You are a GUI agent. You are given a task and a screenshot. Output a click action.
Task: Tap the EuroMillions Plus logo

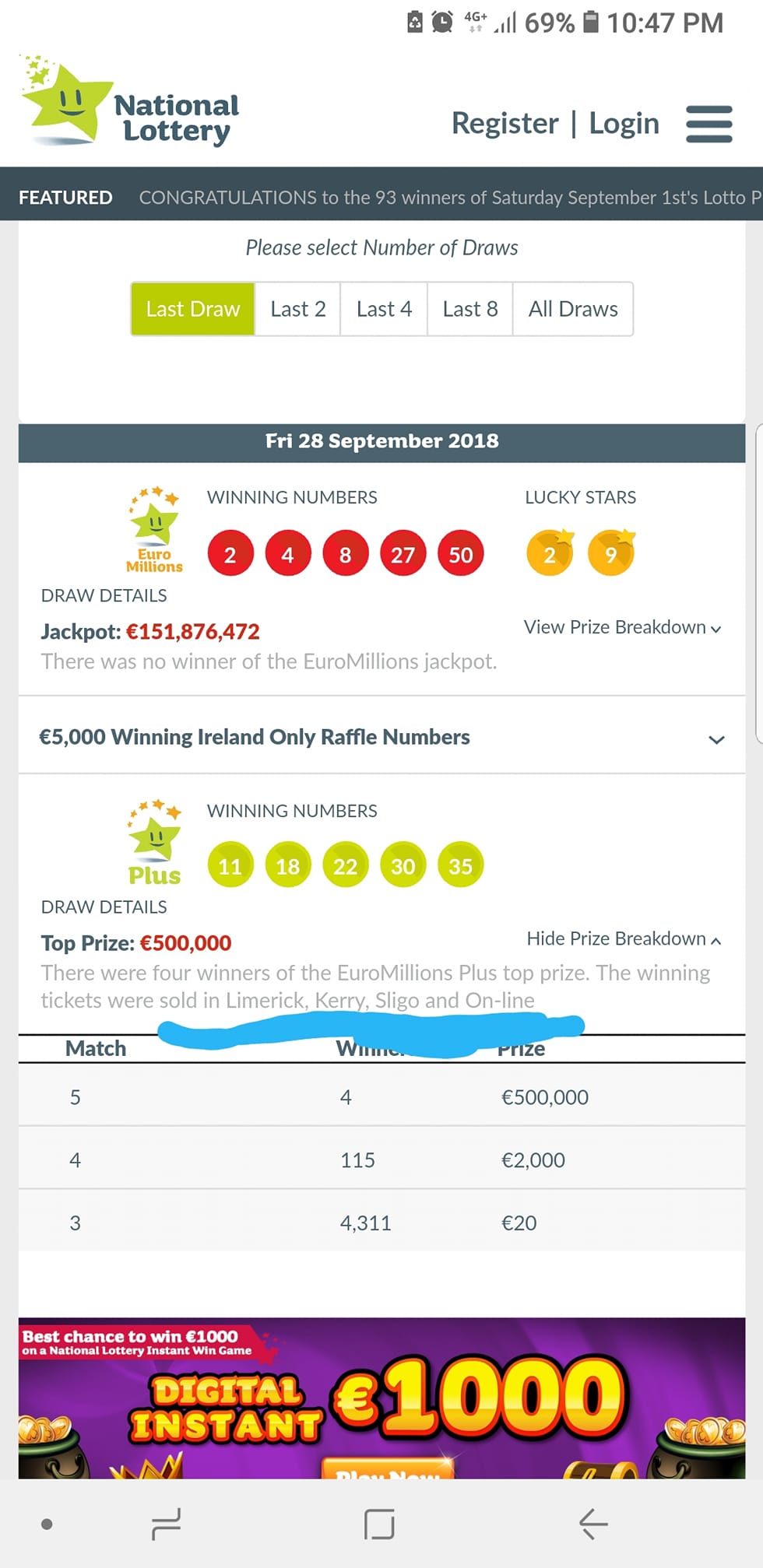coord(155,842)
